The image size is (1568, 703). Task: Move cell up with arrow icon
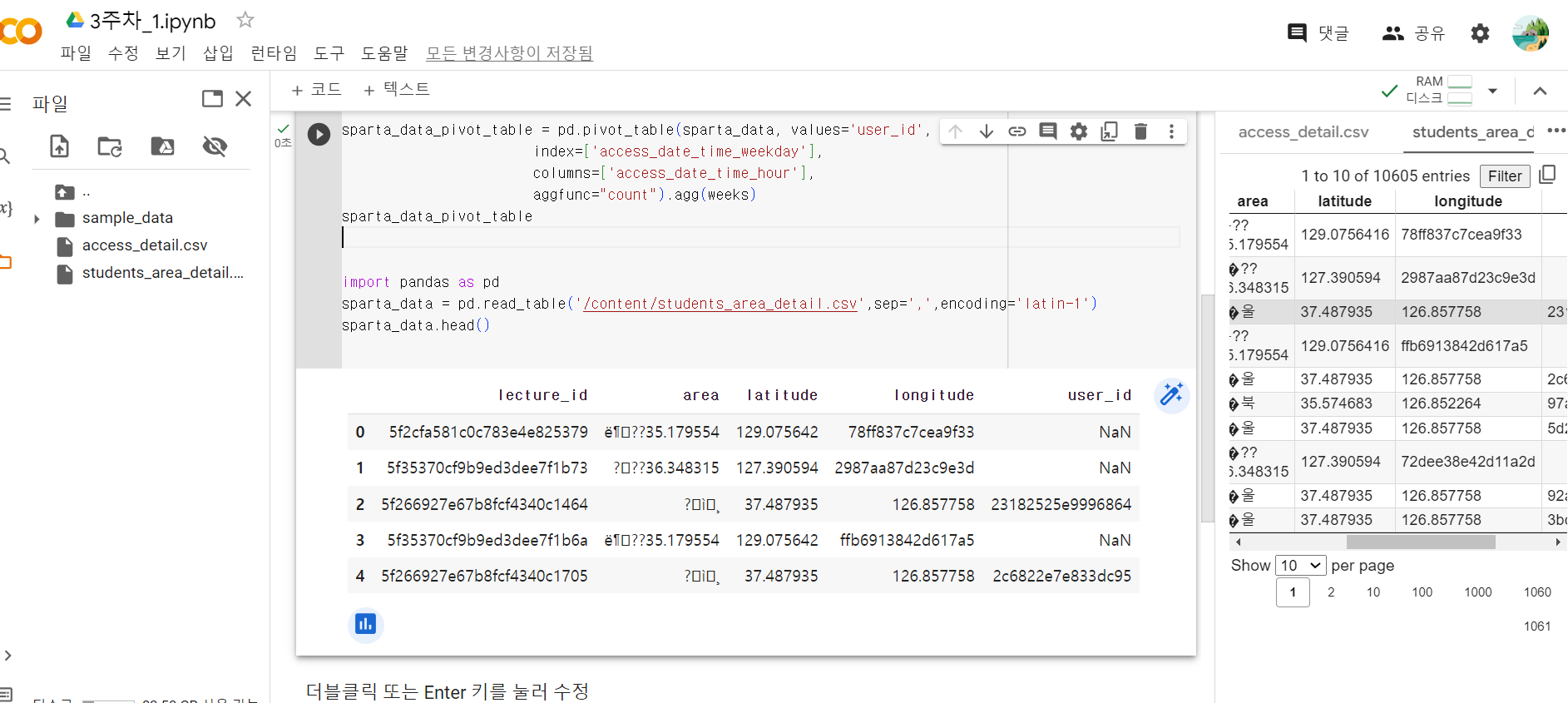point(955,131)
